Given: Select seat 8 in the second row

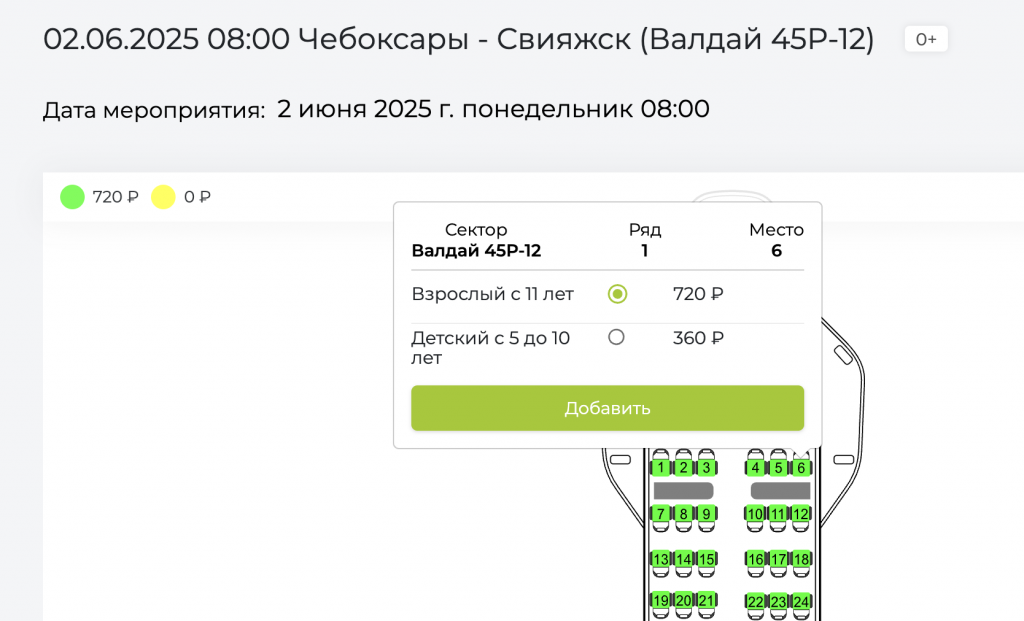Looking at the screenshot, I should 683,514.
